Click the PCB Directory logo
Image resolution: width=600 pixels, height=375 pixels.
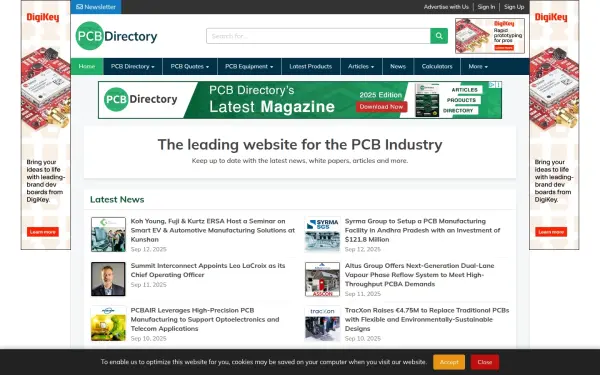[116, 36]
